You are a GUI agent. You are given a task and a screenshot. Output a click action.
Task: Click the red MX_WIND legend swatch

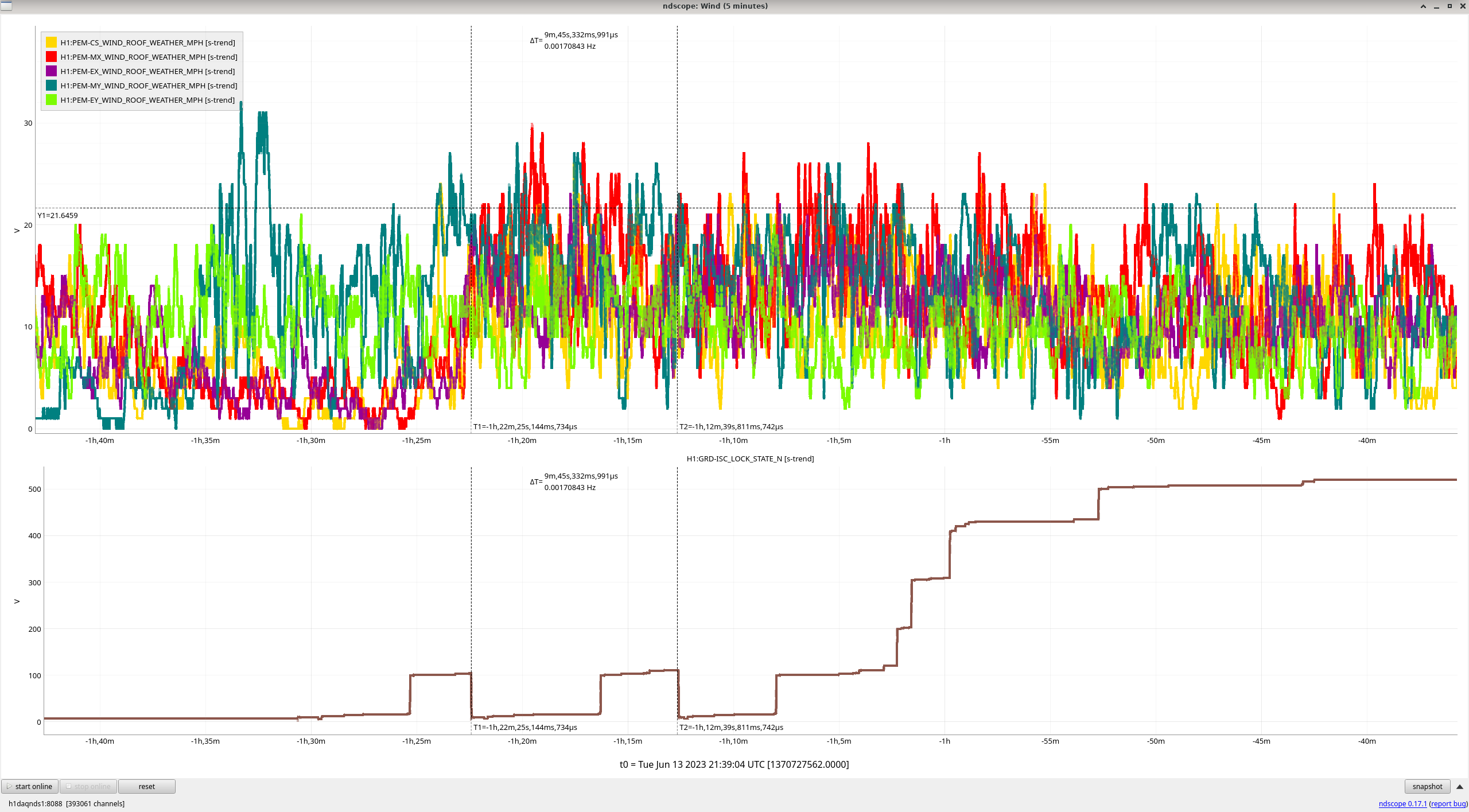click(x=51, y=57)
